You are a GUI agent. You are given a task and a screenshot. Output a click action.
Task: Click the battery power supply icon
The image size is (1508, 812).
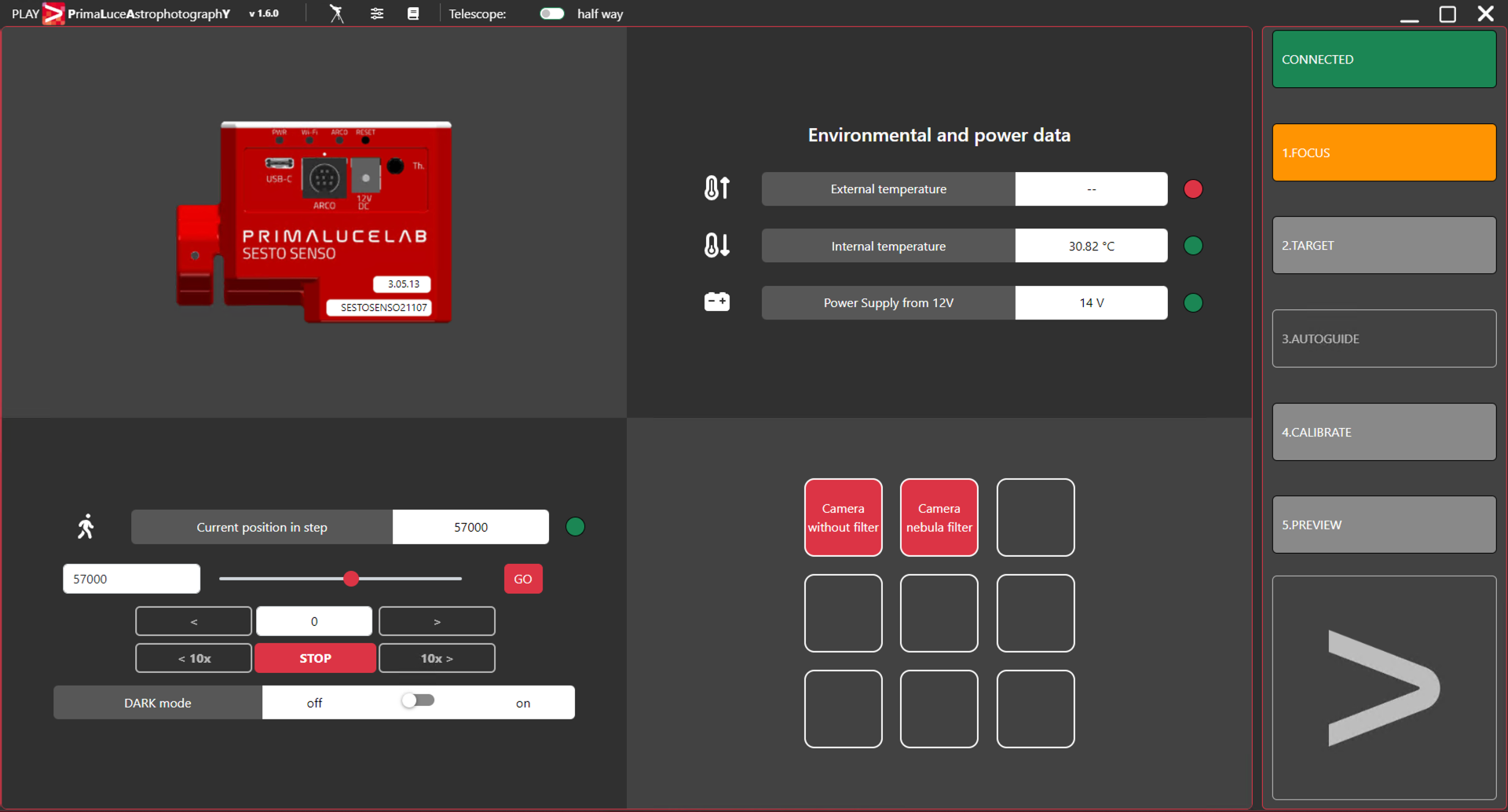pyautogui.click(x=716, y=302)
